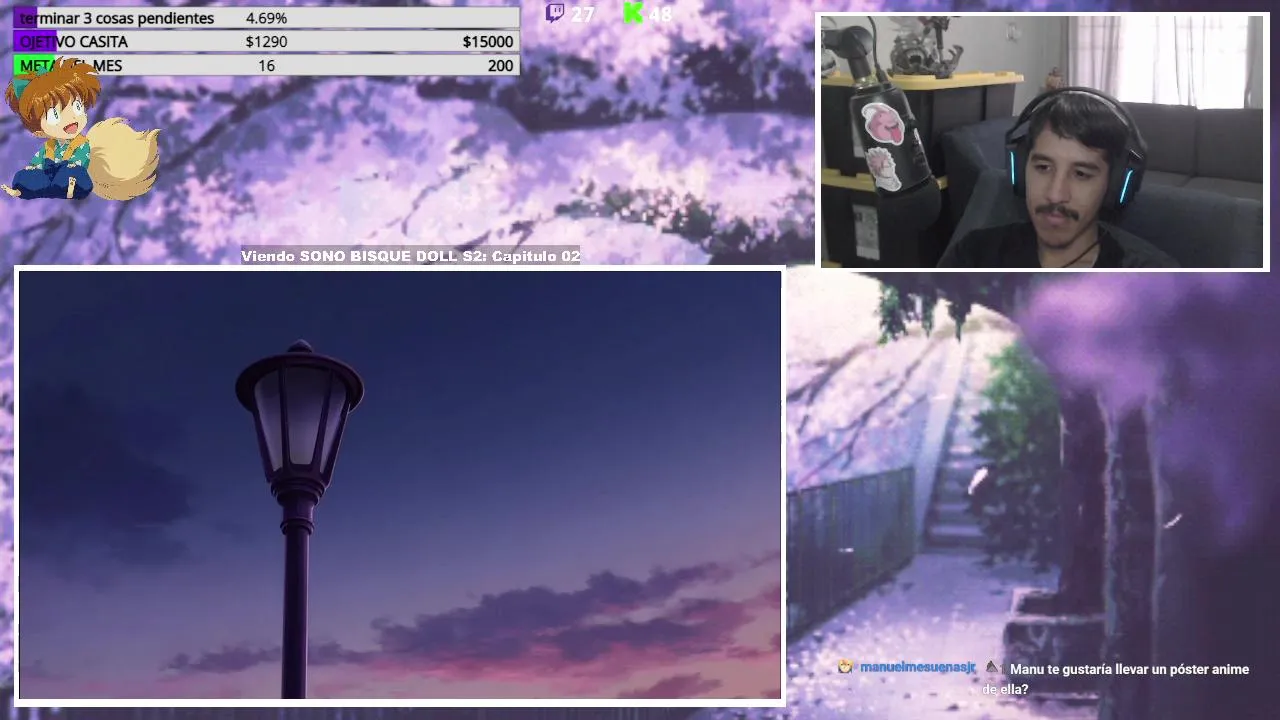
Task: Click the Twitch logo icon
Action: pyautogui.click(x=554, y=12)
